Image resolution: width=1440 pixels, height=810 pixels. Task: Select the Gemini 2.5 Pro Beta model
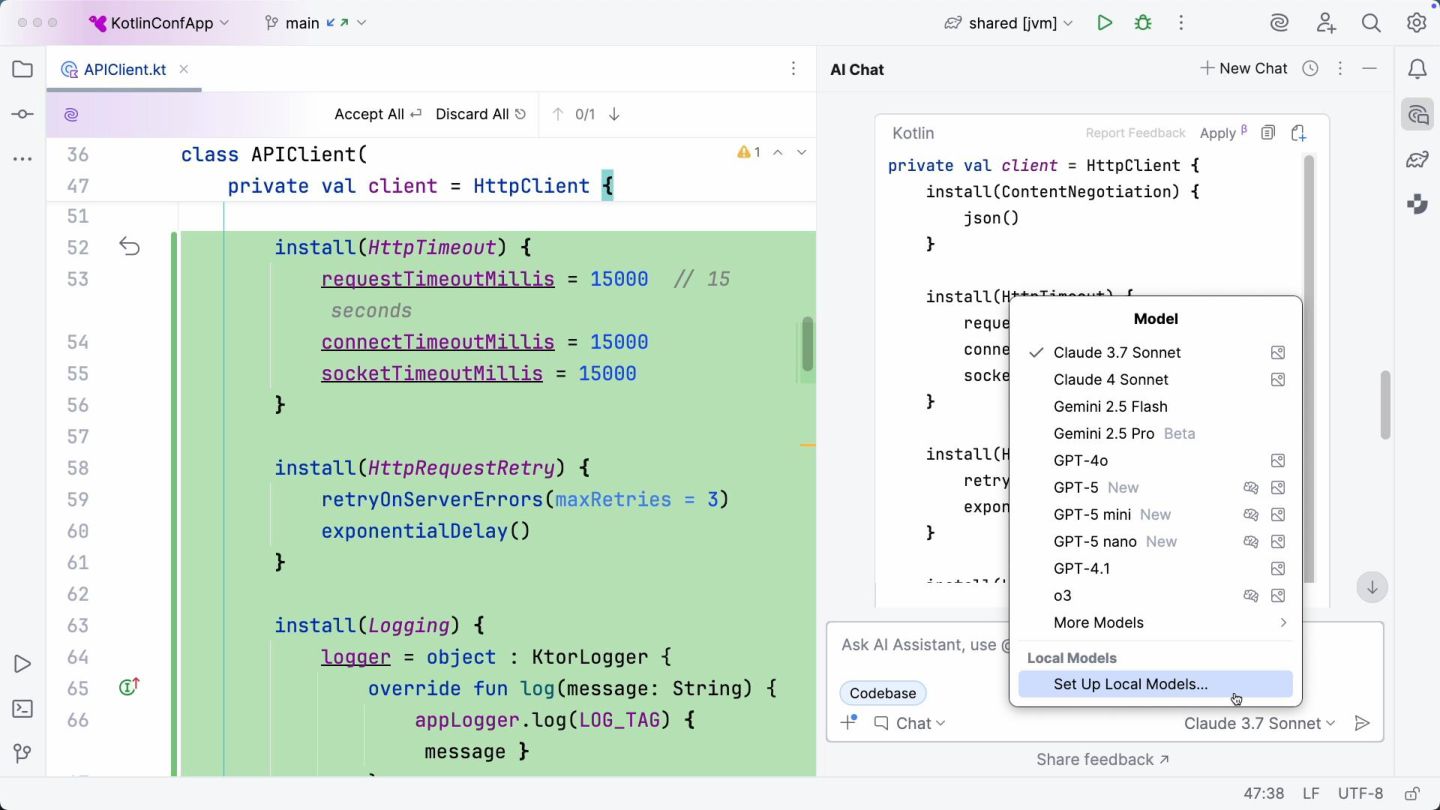(1156, 433)
